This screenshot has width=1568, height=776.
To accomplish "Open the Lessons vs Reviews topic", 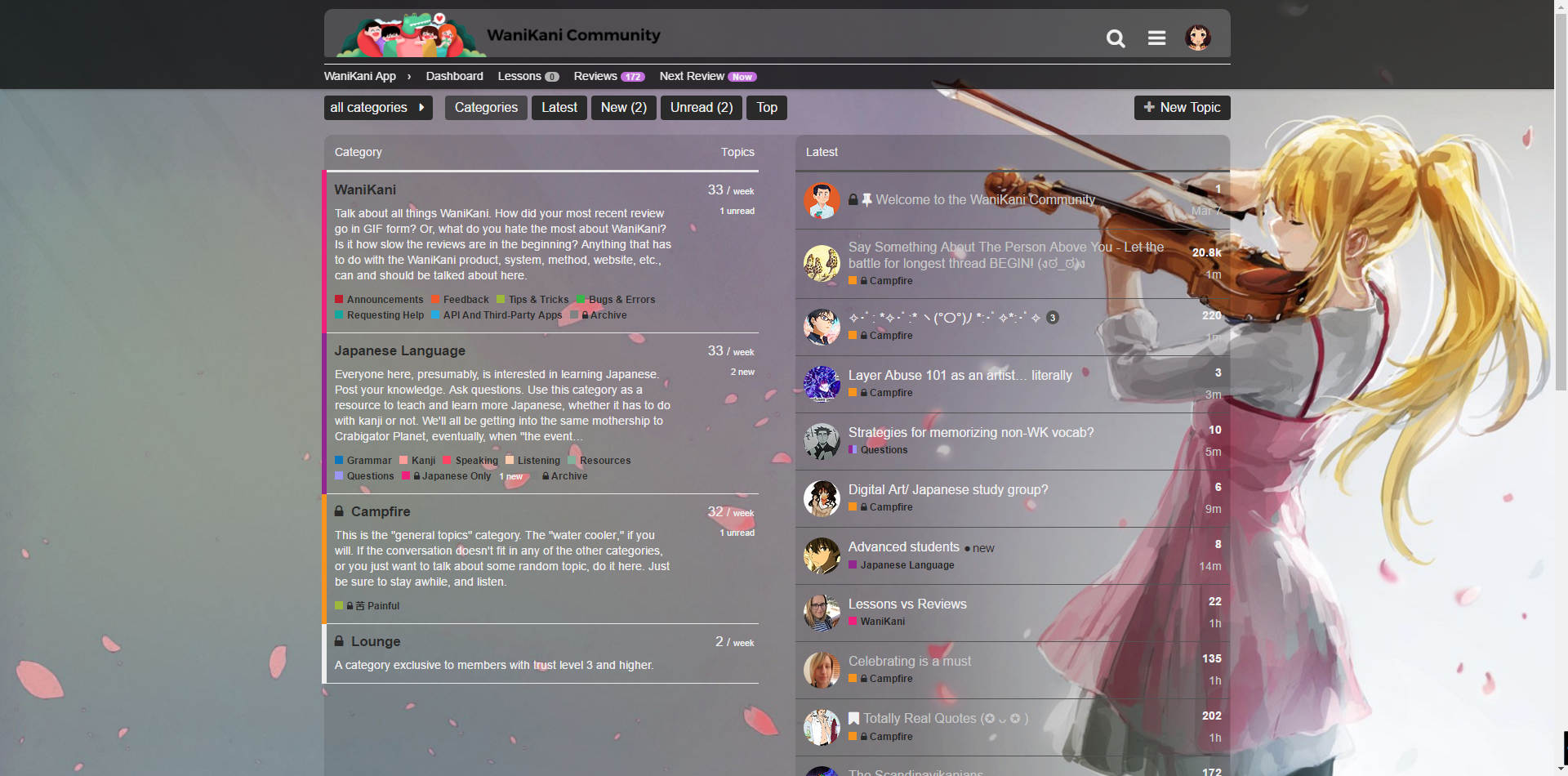I will [x=907, y=604].
